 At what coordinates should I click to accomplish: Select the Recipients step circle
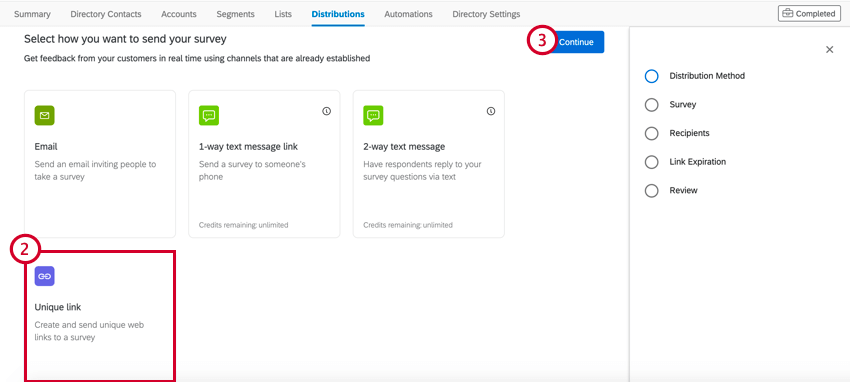point(652,133)
